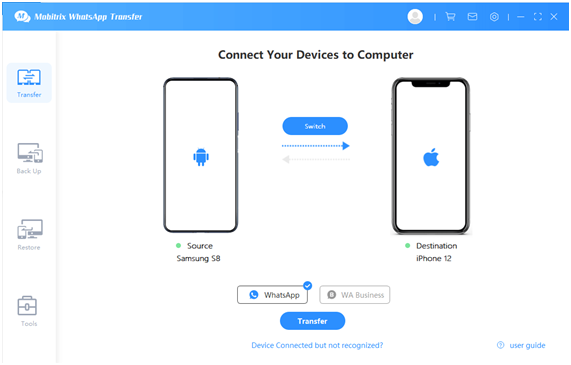The height and width of the screenshot is (365, 571).
Task: Click the question mark help icon
Action: tap(501, 345)
